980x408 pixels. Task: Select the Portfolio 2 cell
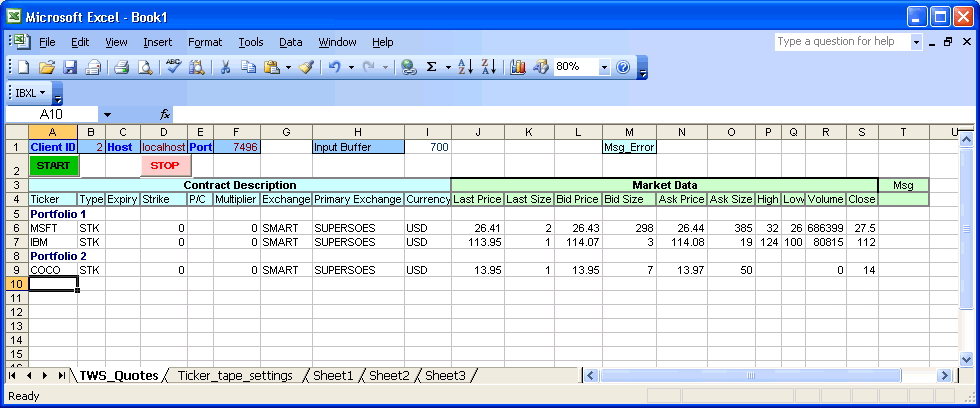point(53,256)
